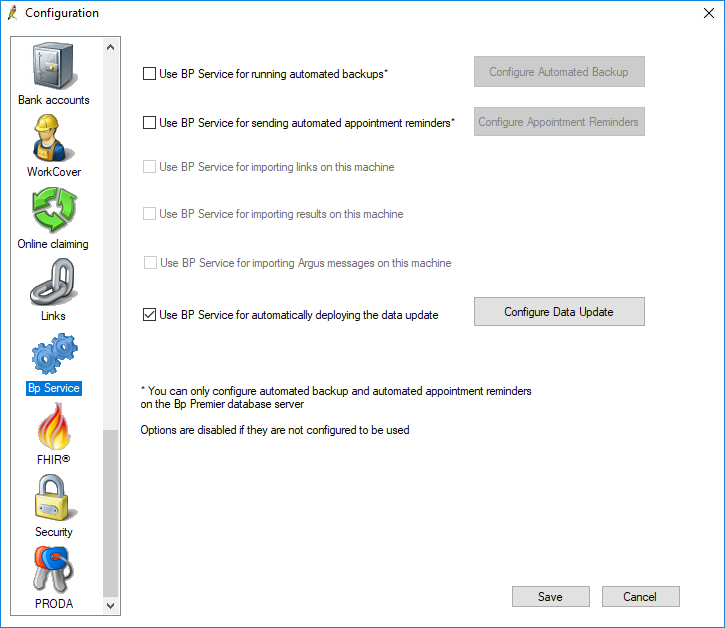Open the FHIR flame icon
The image size is (725, 628).
tap(54, 427)
